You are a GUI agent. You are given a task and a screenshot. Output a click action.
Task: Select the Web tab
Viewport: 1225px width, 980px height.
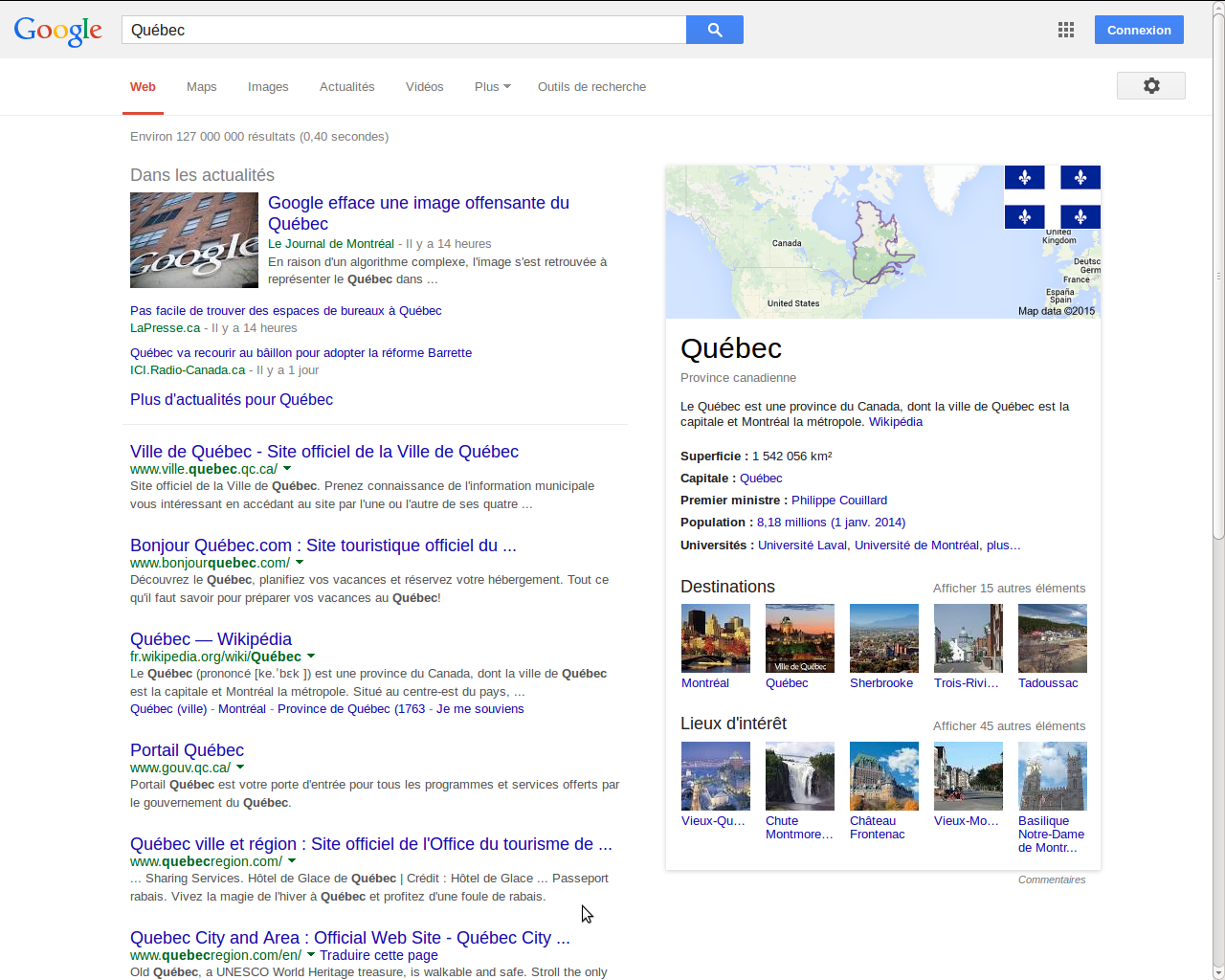pos(143,87)
